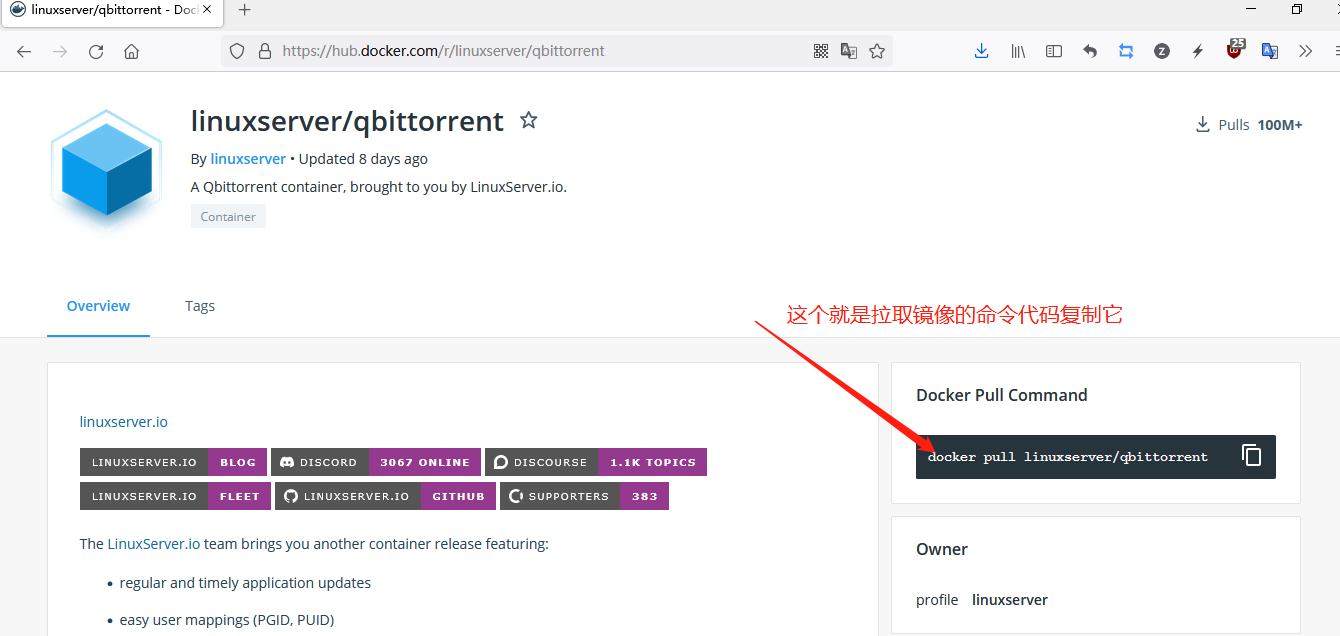Click the Container category tag
The width and height of the screenshot is (1340, 636).
[228, 216]
